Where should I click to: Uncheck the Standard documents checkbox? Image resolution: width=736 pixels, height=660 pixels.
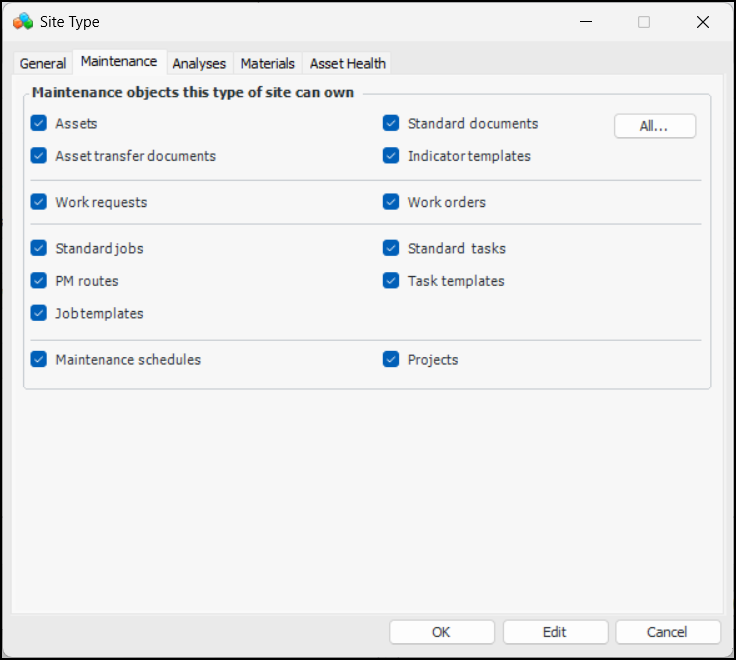pyautogui.click(x=392, y=124)
